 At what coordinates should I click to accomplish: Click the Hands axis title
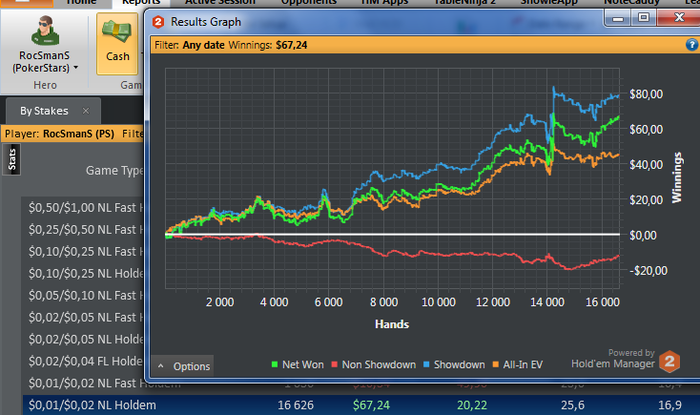pyautogui.click(x=392, y=324)
